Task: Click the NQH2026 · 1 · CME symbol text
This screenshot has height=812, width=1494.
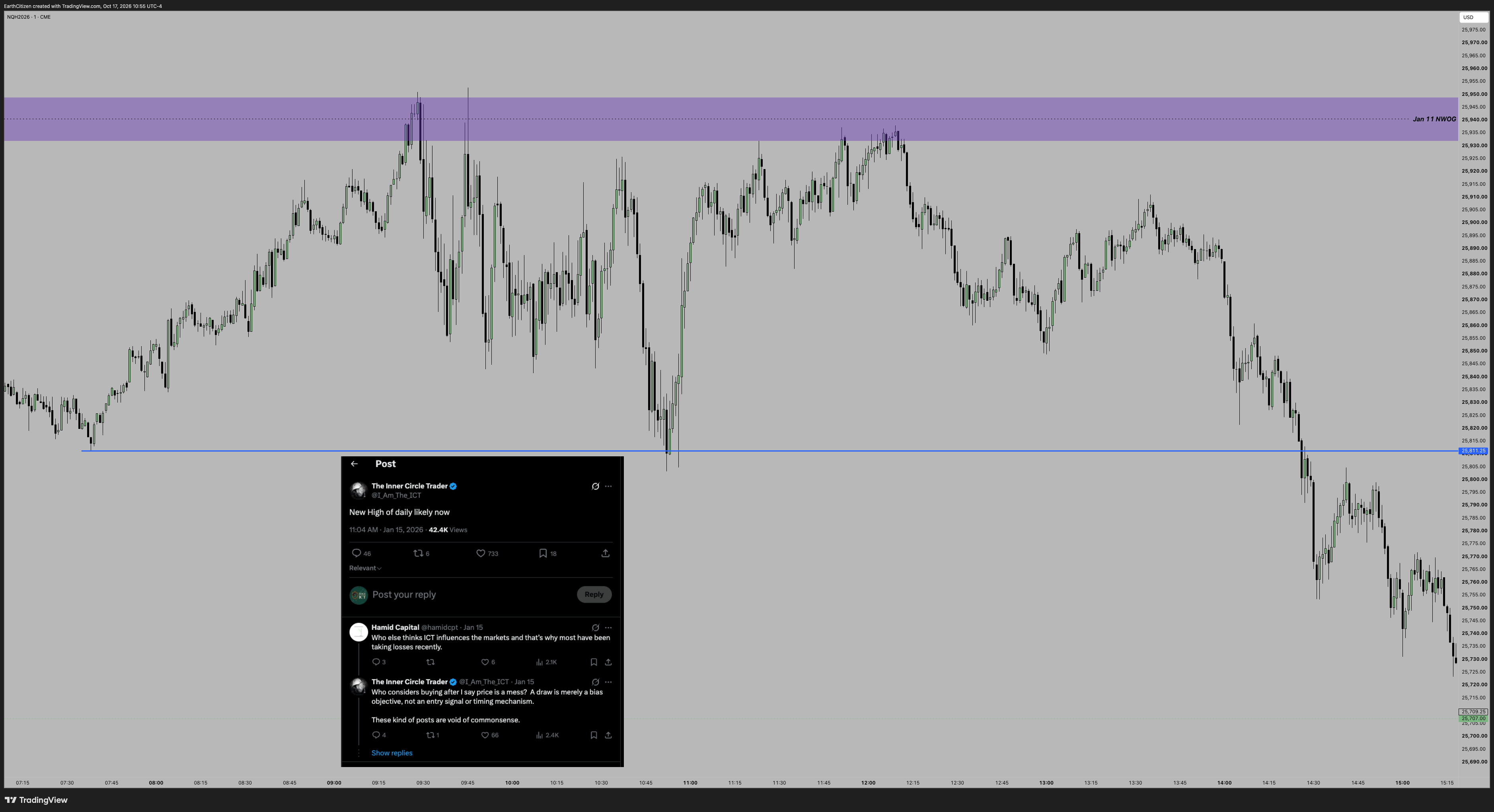Action: (28, 17)
